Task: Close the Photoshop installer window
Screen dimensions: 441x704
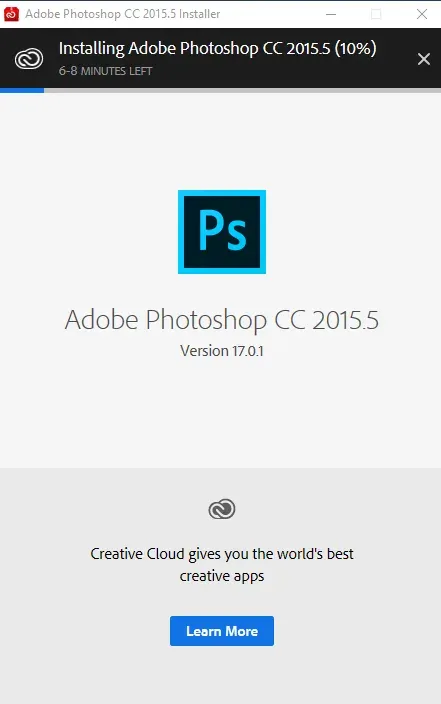Action: 422,14
